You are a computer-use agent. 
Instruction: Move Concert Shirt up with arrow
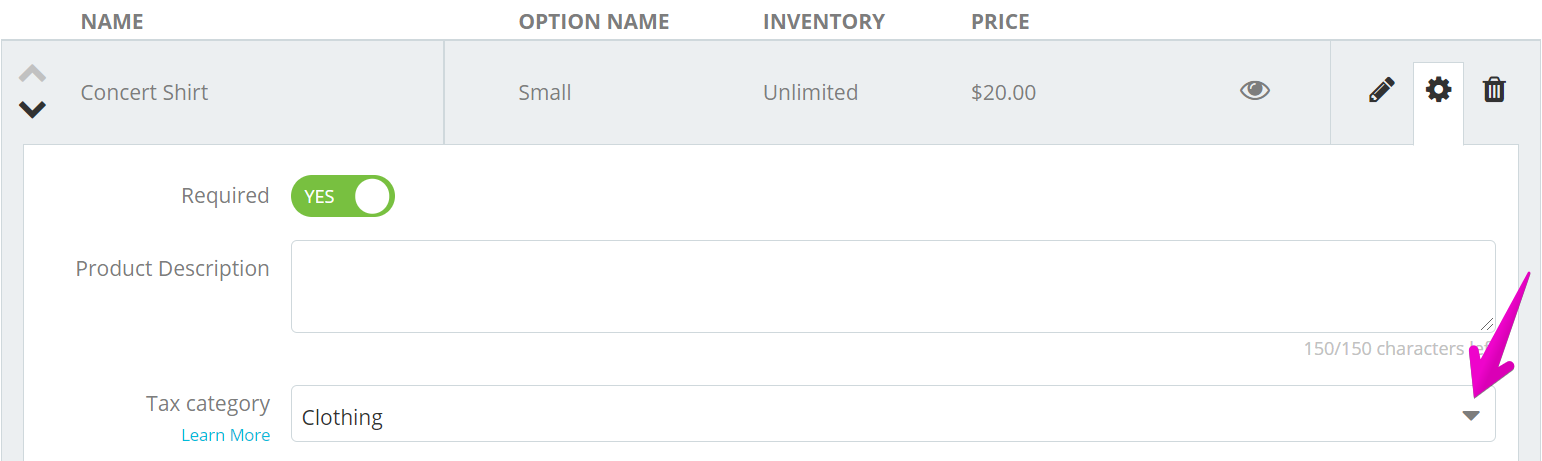[32, 73]
